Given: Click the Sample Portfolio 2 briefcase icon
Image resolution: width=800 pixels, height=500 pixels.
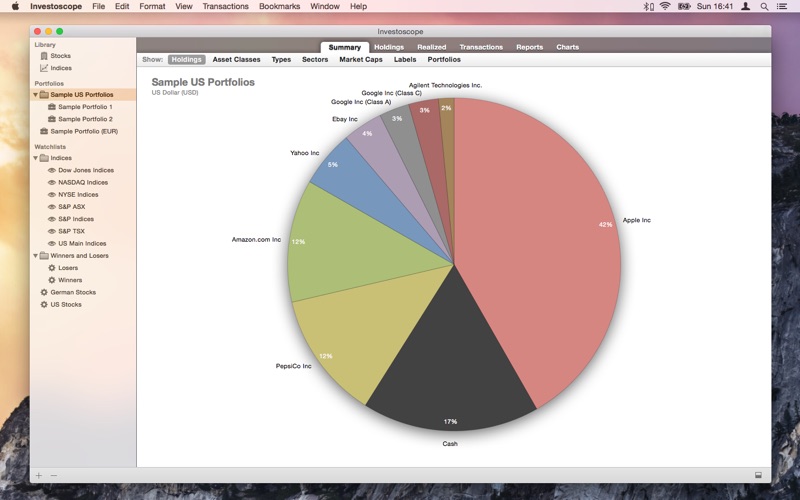Looking at the screenshot, I should point(52,119).
